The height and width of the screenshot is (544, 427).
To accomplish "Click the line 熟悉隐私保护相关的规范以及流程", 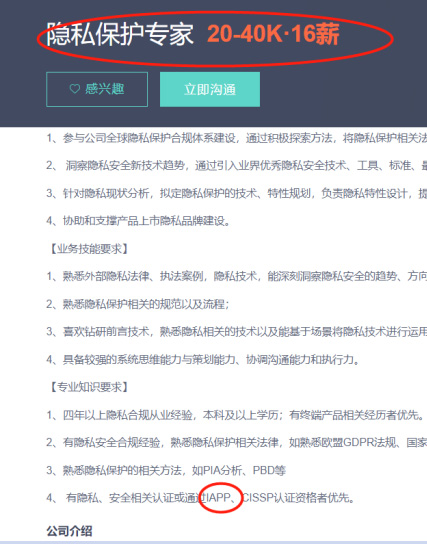I will pyautogui.click(x=138, y=304).
